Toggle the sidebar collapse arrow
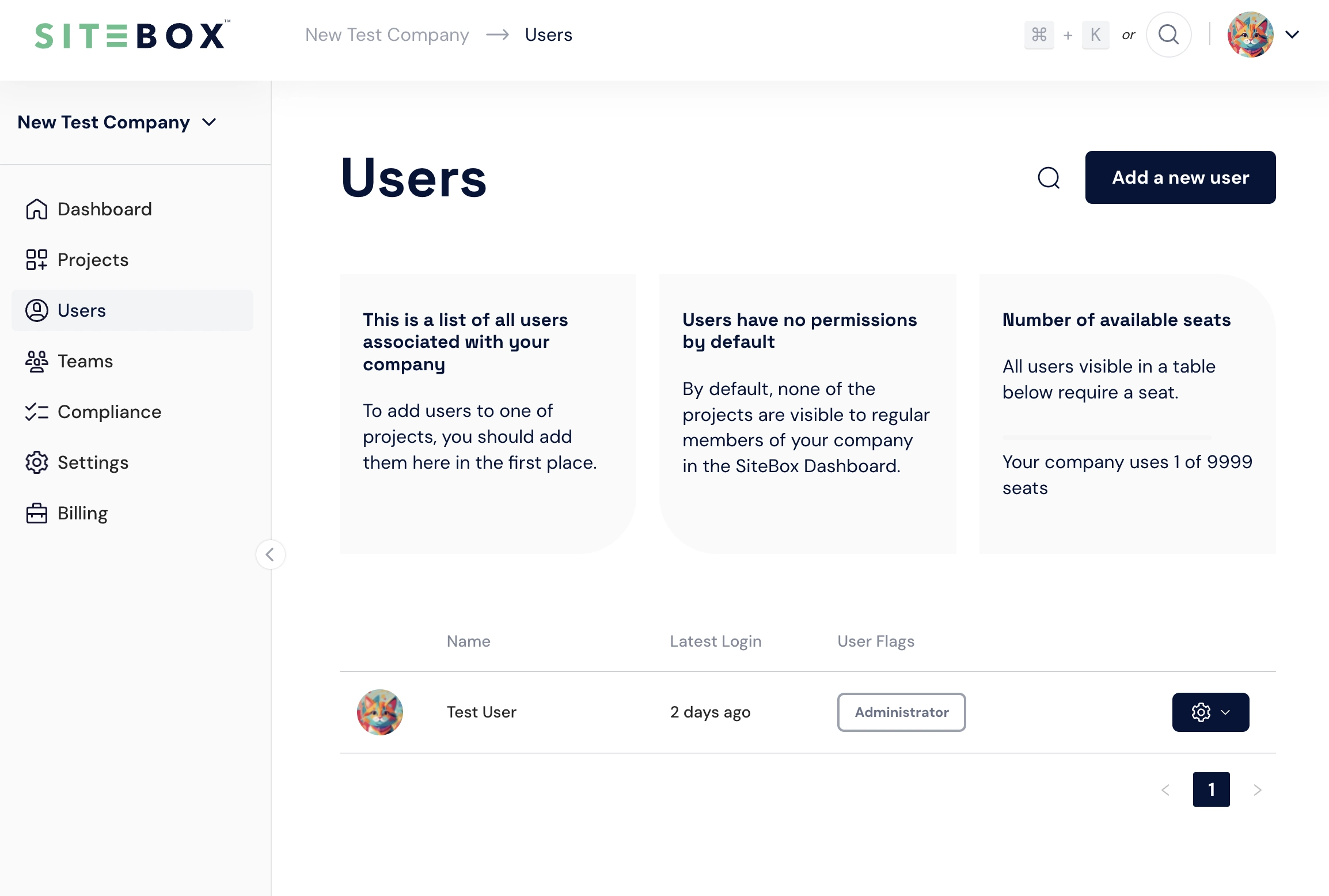Image resolution: width=1329 pixels, height=896 pixels. pos(271,554)
